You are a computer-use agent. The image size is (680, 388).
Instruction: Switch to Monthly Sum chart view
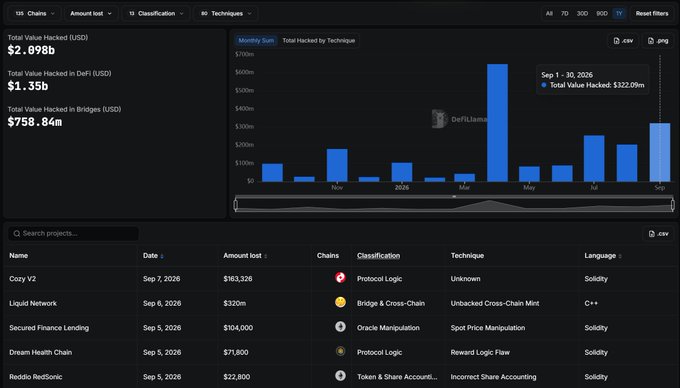point(256,40)
